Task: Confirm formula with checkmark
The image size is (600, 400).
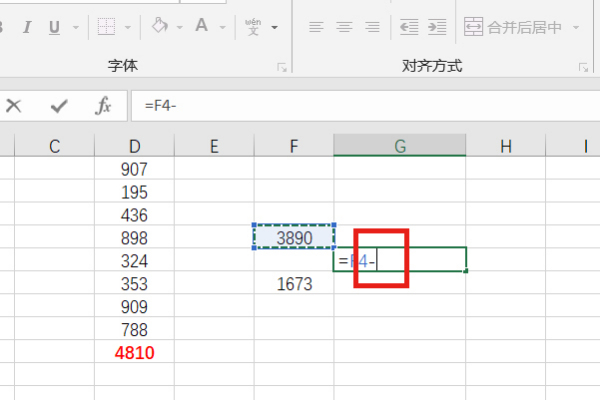Action: [x=59, y=106]
